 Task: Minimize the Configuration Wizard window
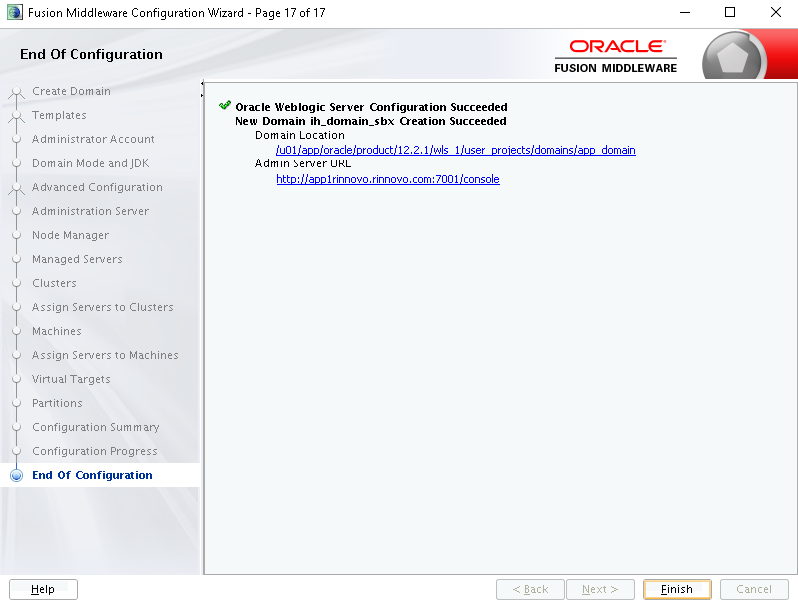point(686,12)
